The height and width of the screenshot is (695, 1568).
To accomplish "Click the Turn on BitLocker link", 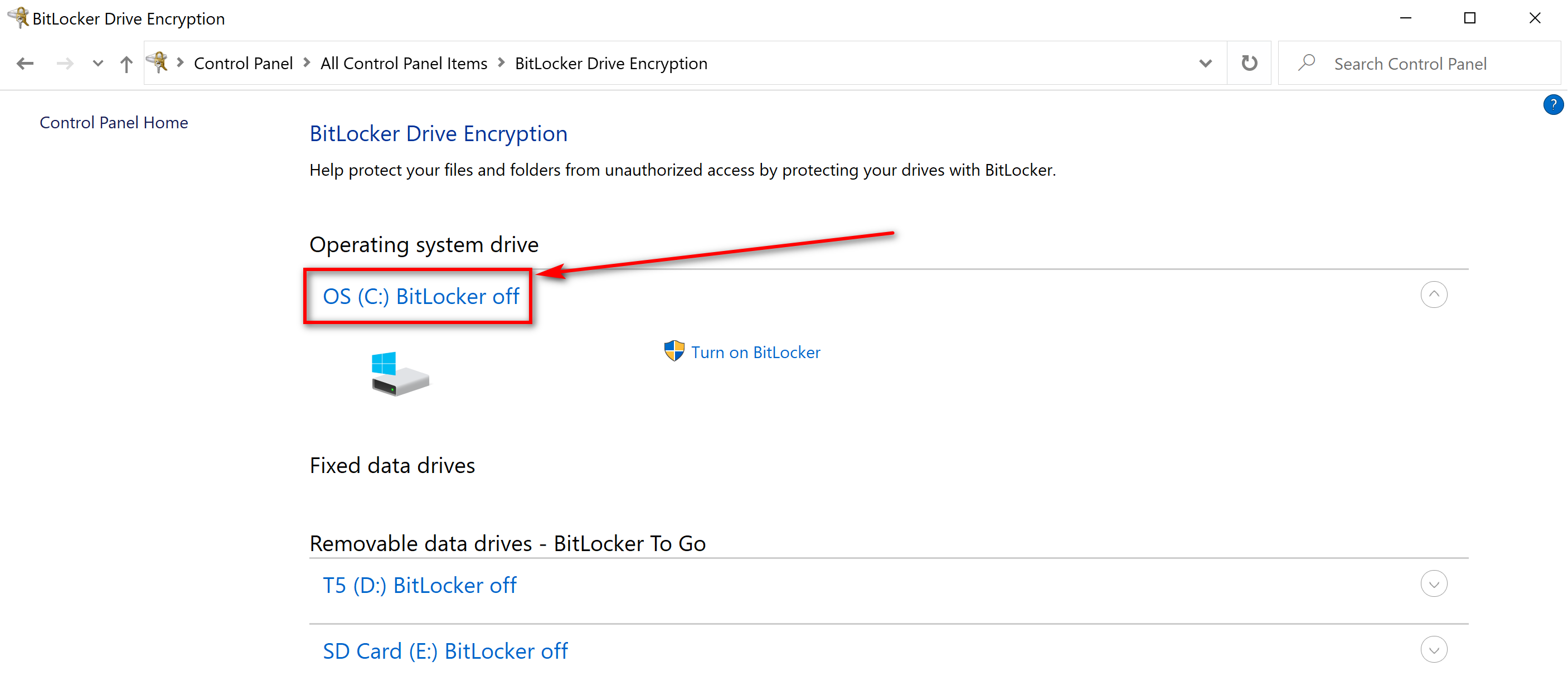I will pyautogui.click(x=755, y=352).
